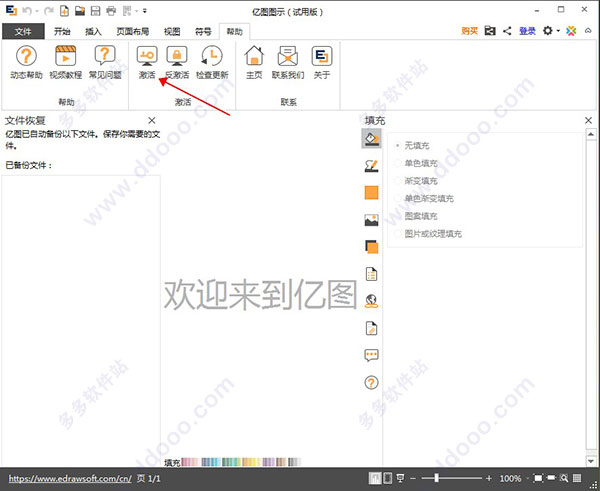The width and height of the screenshot is (600, 491).
Task: Expand quick access toolbar customize arrow
Action: click(145, 11)
